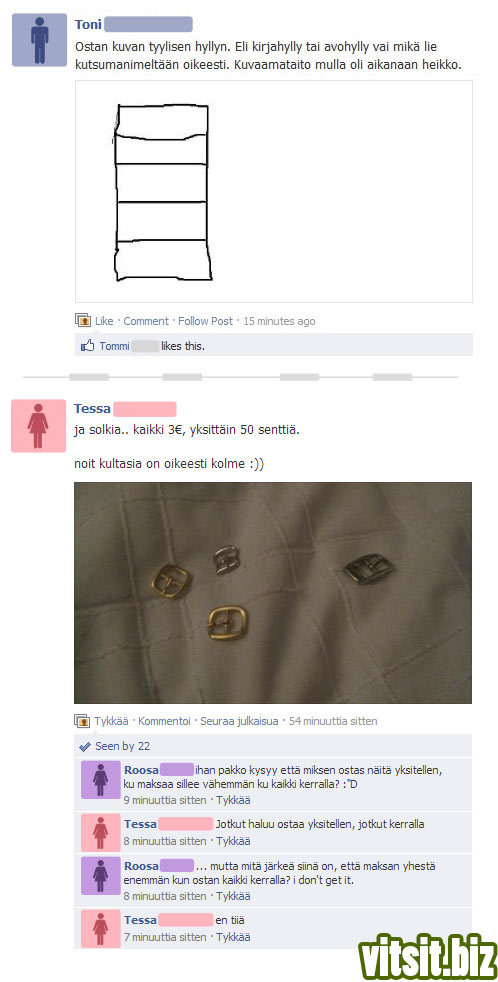Click the Seen by 22 checkmark icon
This screenshot has width=498, height=982.
point(85,747)
